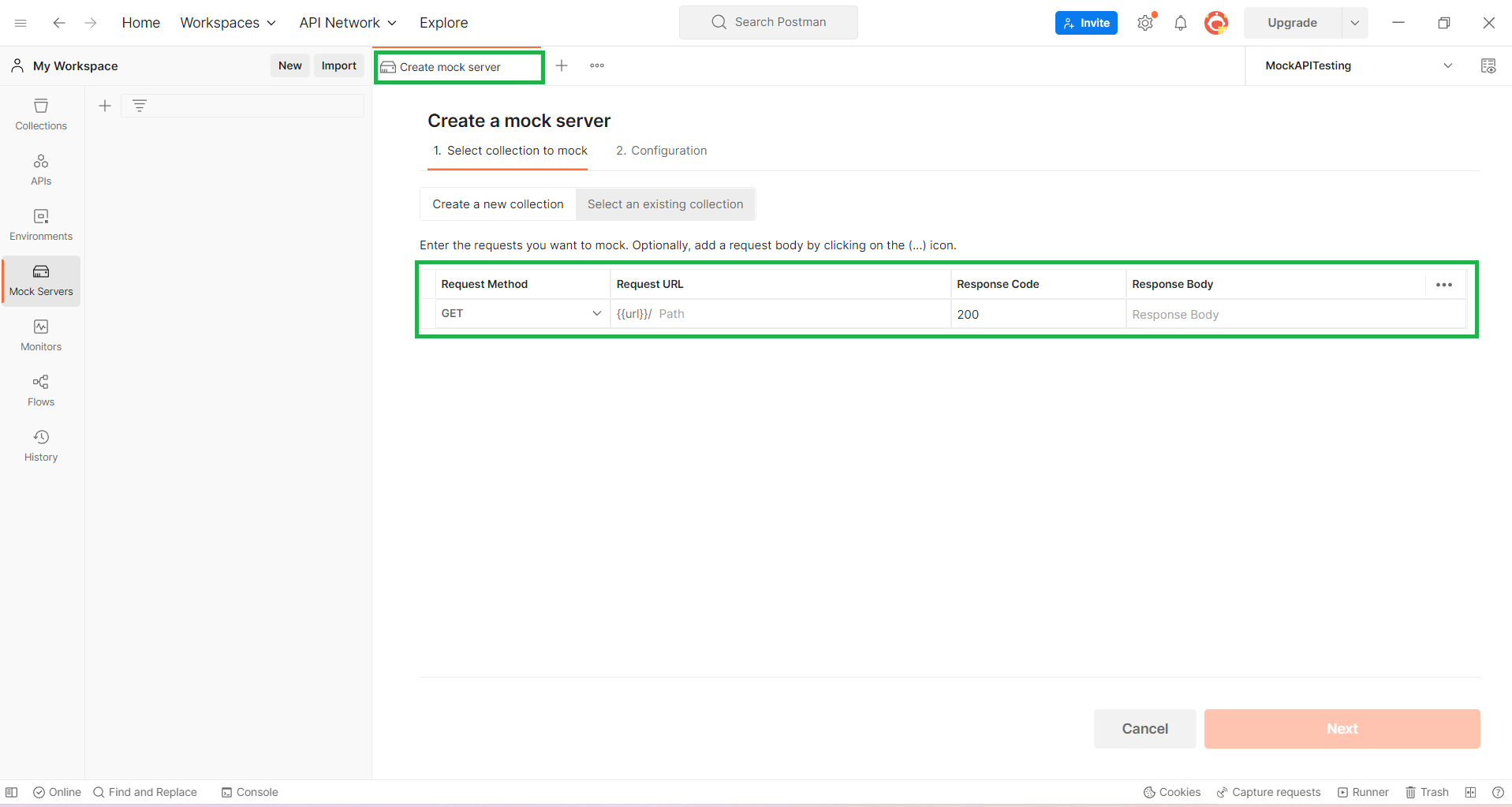Click the Cancel button

[1144, 729]
